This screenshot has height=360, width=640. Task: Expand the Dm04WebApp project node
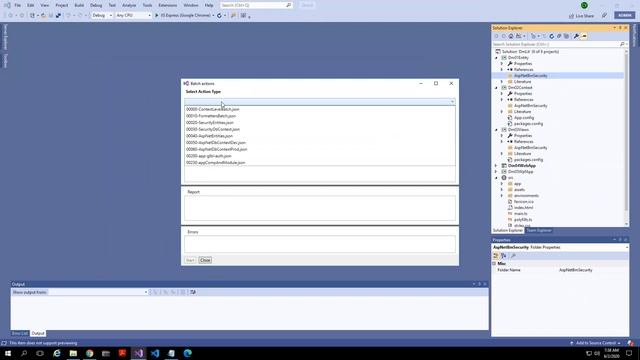tap(496, 166)
